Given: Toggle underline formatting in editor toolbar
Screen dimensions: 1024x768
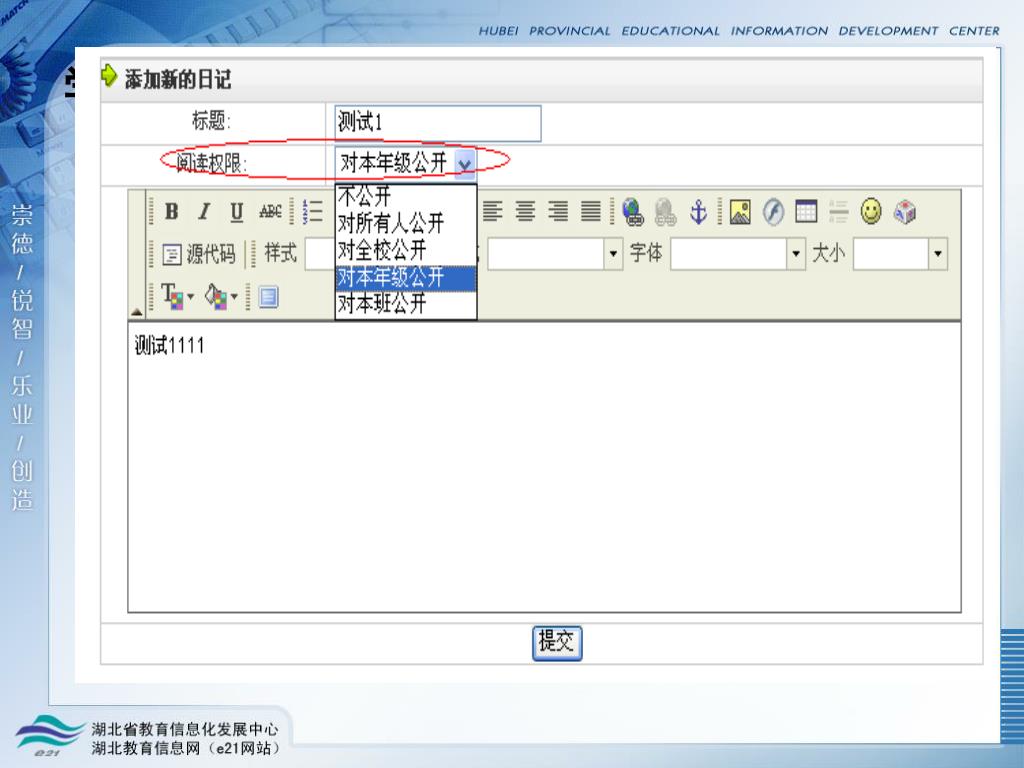Looking at the screenshot, I should 236,212.
